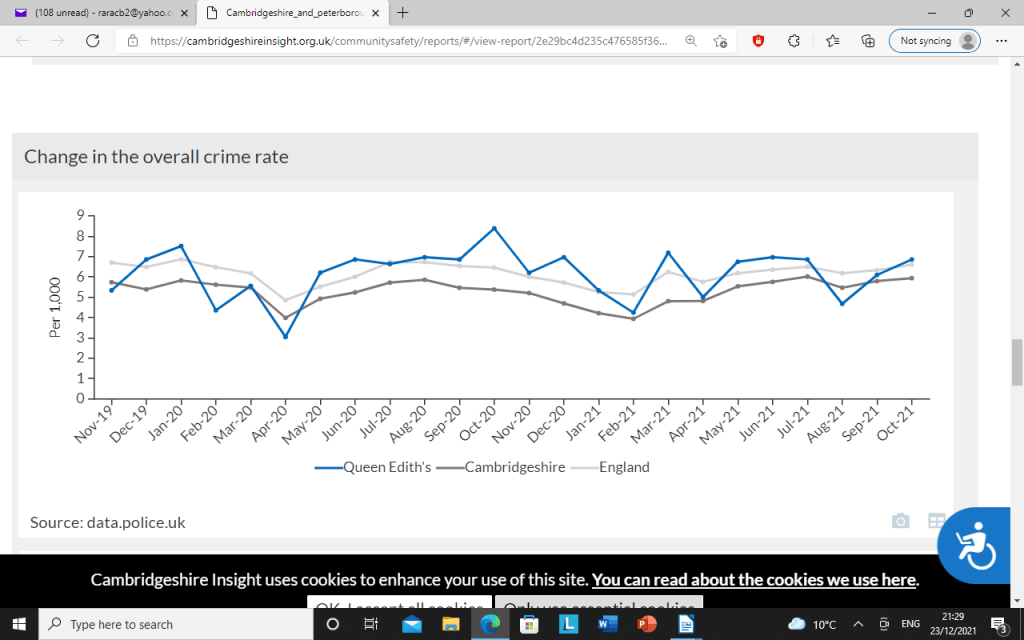Click the zoom magnifier in address bar
Image resolution: width=1024 pixels, height=640 pixels.
click(x=690, y=41)
